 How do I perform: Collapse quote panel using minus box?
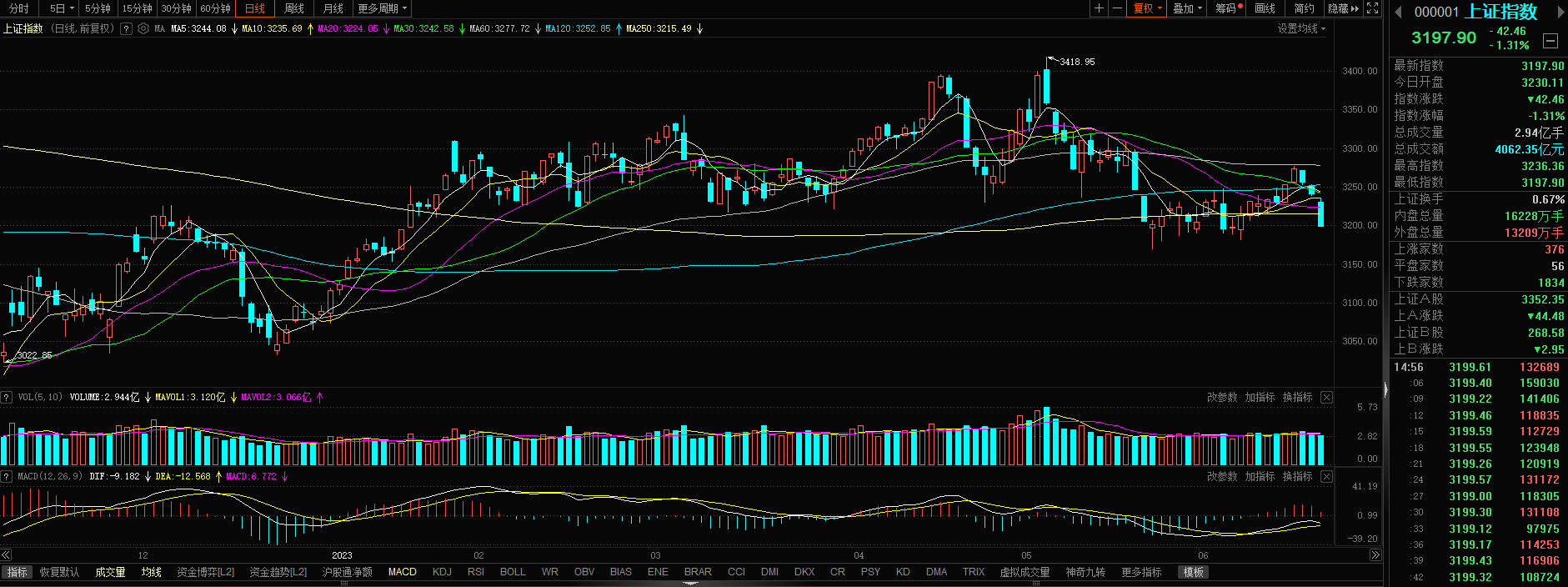(1550, 40)
